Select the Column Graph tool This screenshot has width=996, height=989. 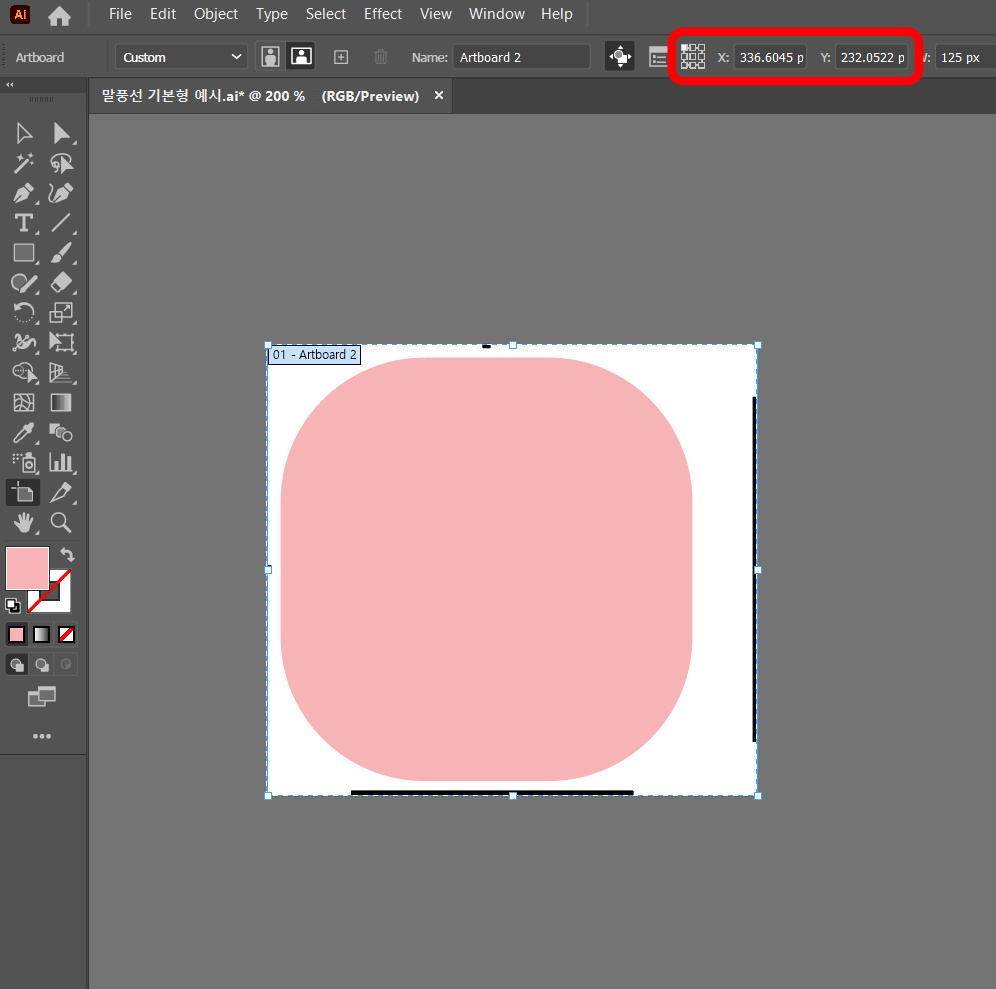coord(61,462)
